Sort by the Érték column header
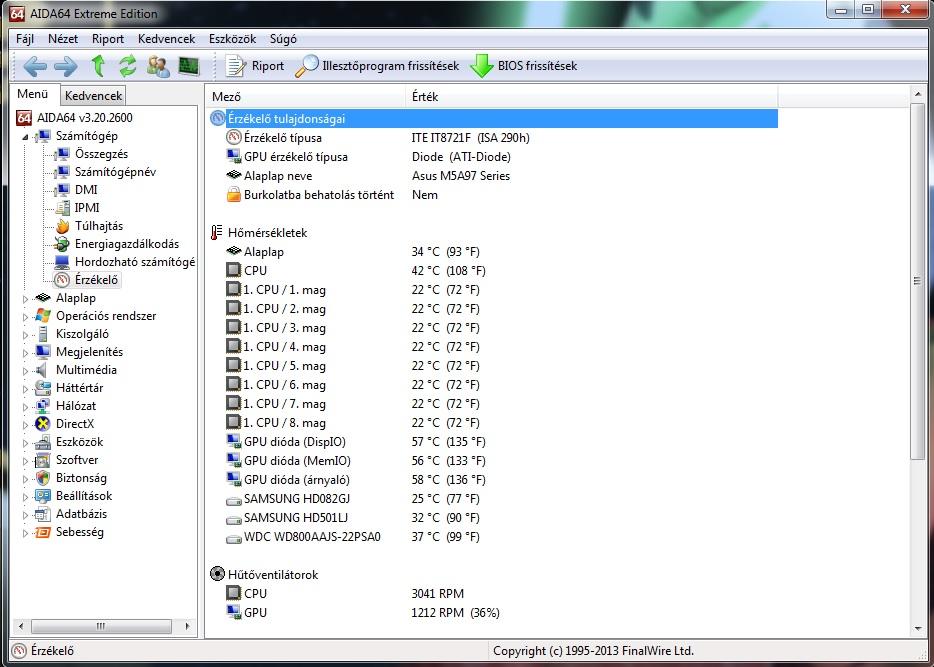The width and height of the screenshot is (934, 667). (x=592, y=96)
